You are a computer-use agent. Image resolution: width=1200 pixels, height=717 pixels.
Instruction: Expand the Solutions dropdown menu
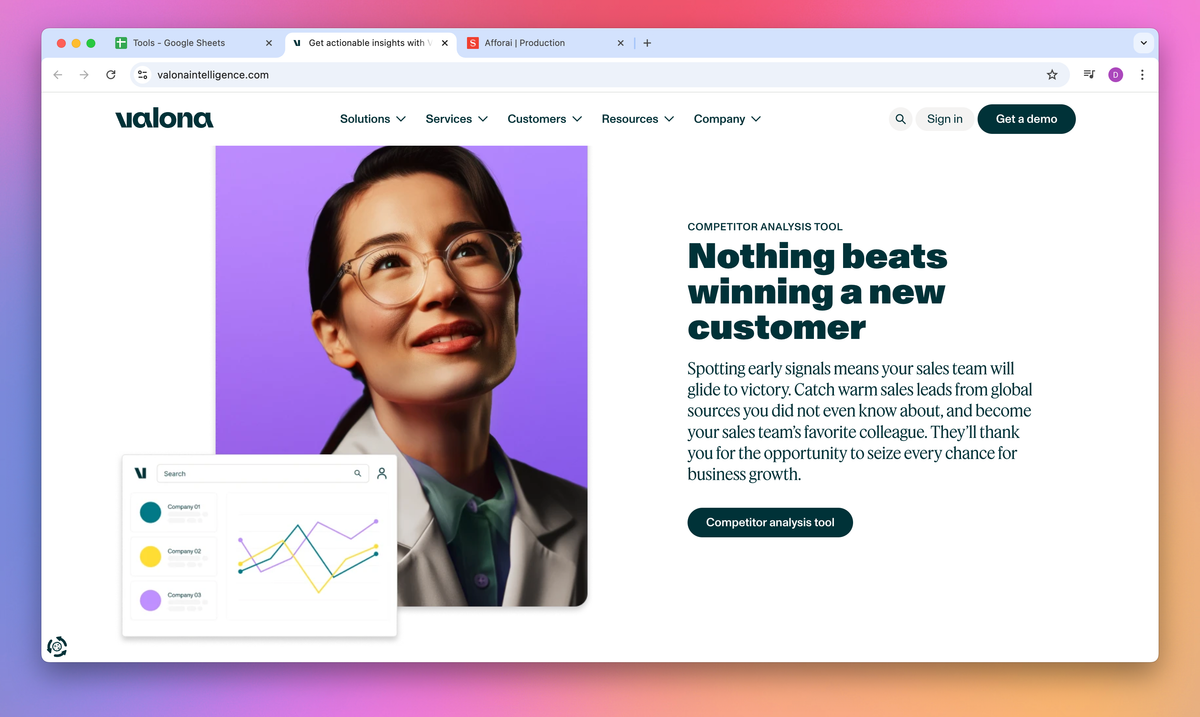[x=373, y=119]
